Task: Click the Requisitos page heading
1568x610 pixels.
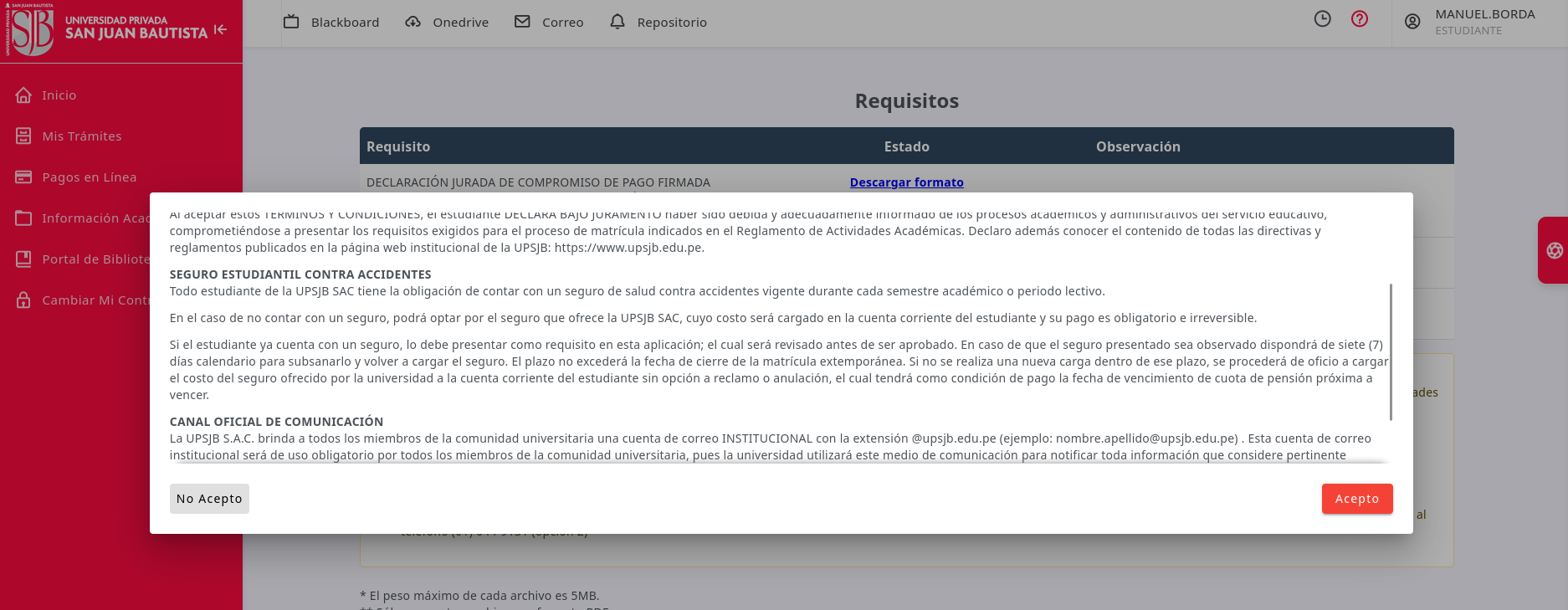Action: pos(907,101)
